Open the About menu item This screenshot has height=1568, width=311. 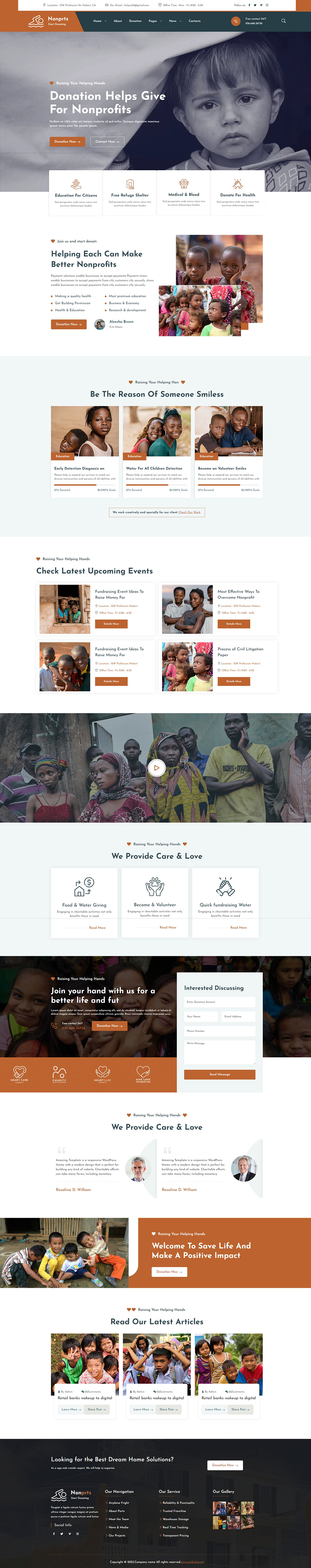tap(118, 21)
